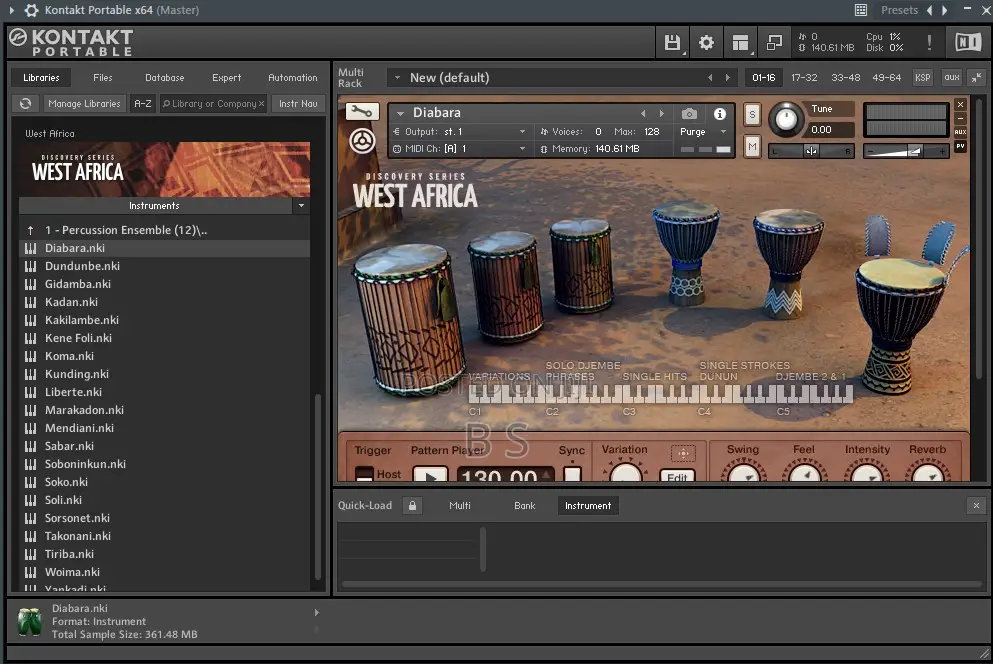
Task: Open instrument edit mode wrench icon
Action: tap(362, 112)
